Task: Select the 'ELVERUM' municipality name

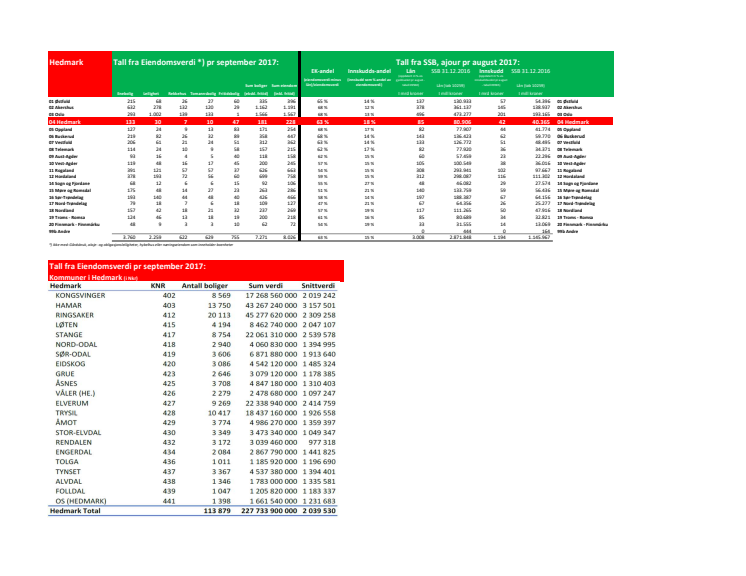Action: (72, 403)
